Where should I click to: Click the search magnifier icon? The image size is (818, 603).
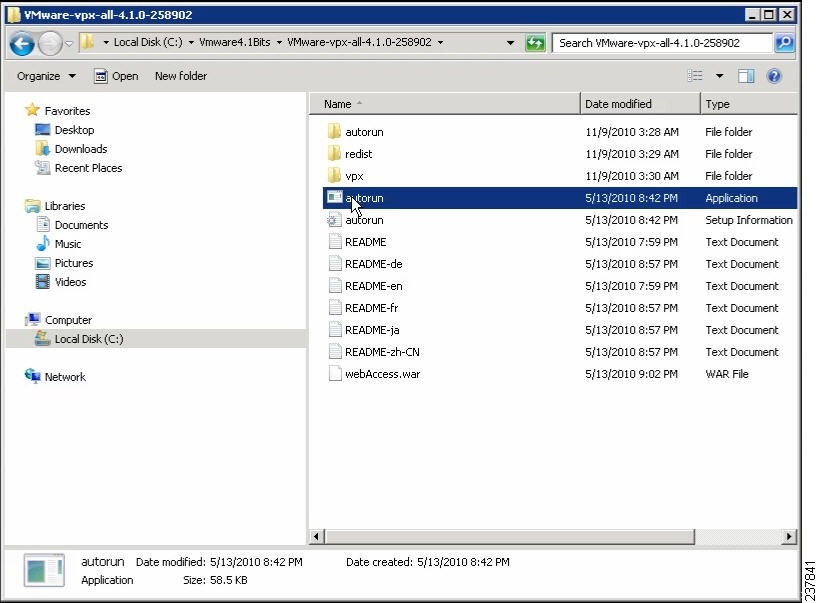point(784,43)
